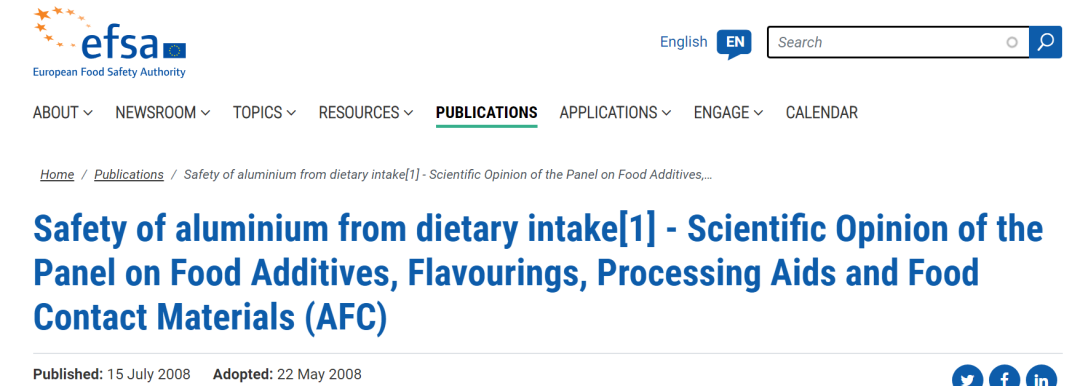Share the page on Facebook

[1005, 378]
